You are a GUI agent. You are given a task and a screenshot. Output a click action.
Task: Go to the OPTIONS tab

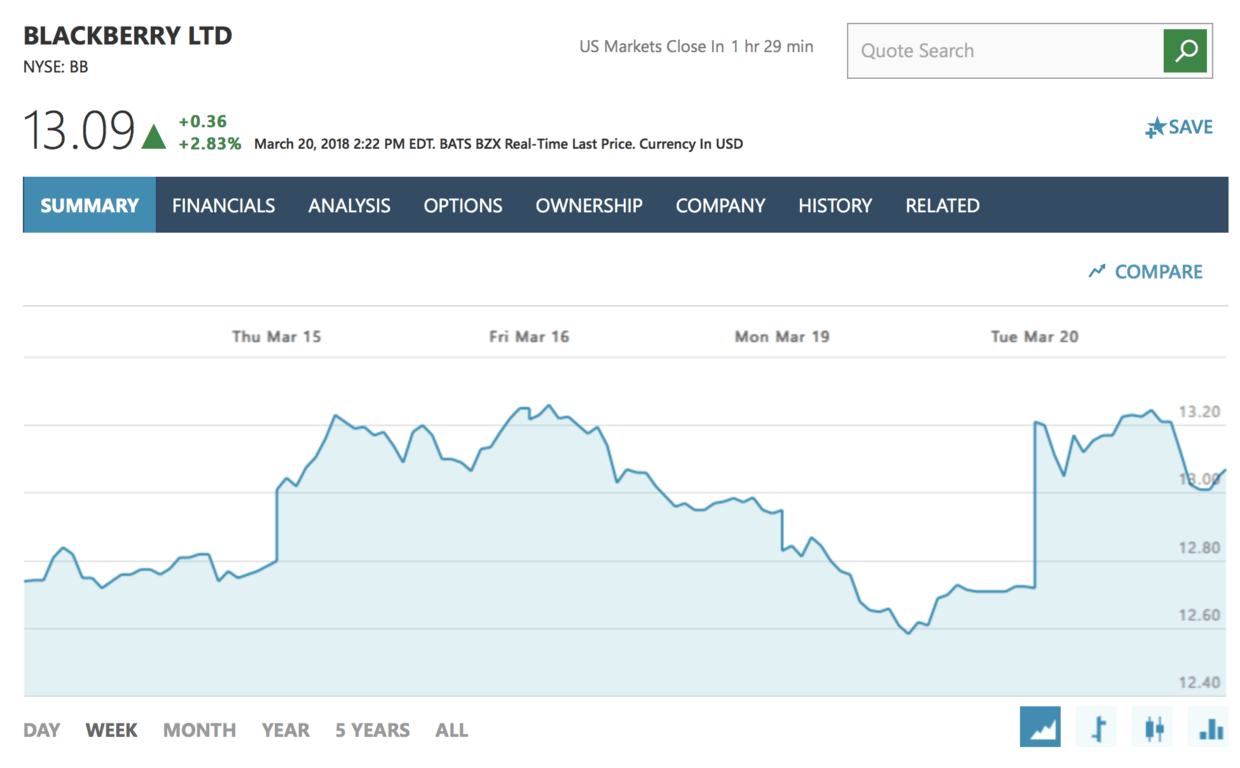(463, 205)
